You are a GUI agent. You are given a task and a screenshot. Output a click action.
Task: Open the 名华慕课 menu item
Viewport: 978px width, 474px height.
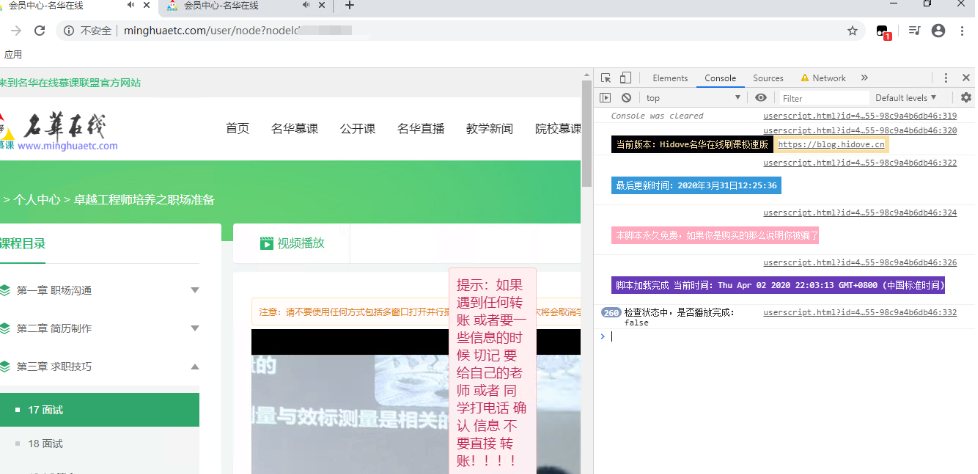294,129
